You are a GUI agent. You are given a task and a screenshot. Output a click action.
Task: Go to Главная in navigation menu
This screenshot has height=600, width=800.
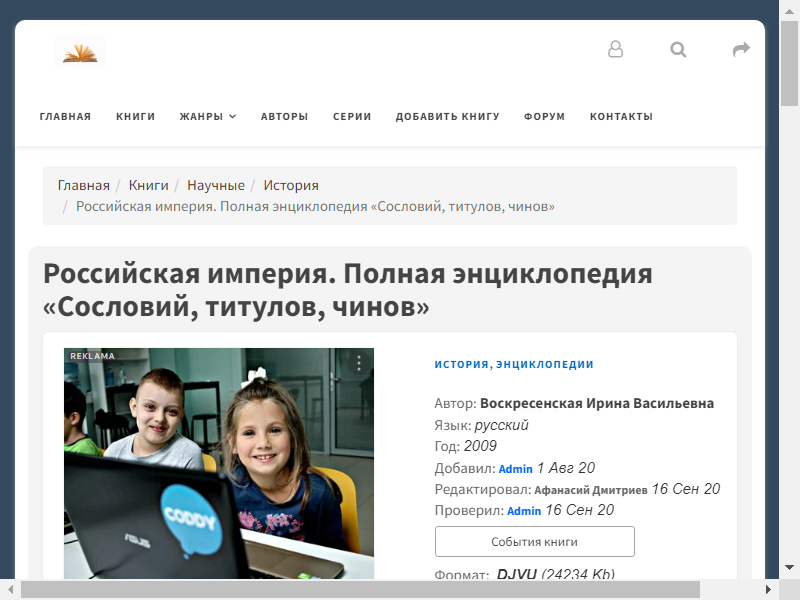pyautogui.click(x=65, y=116)
